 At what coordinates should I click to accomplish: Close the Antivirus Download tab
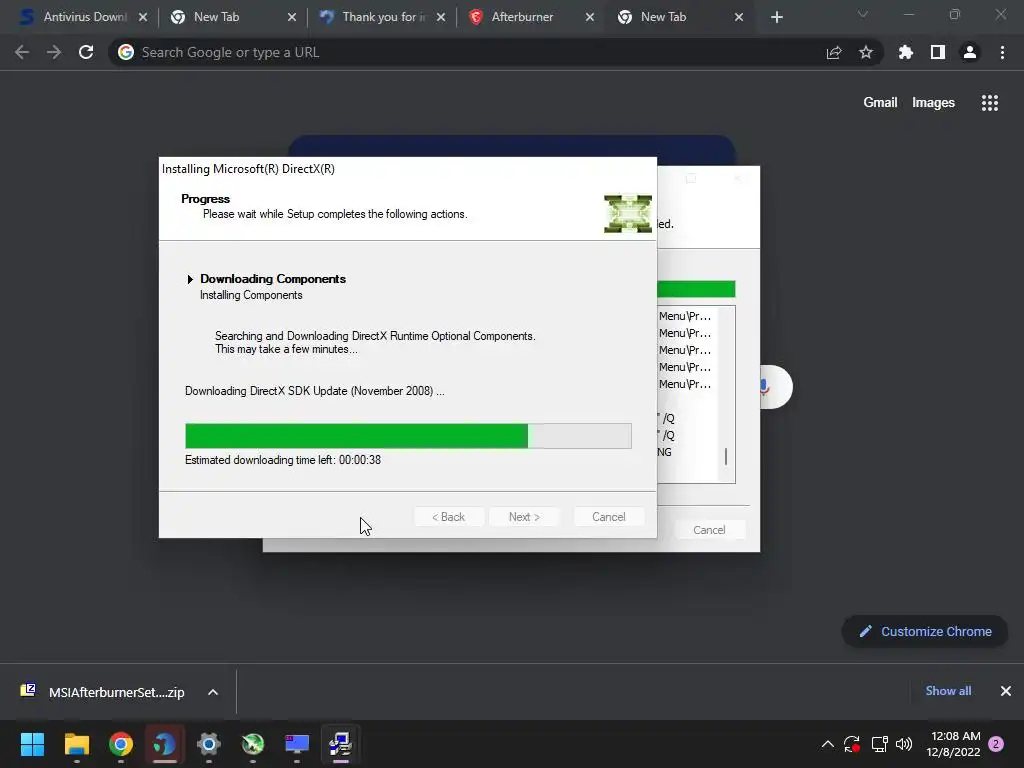coord(143,17)
